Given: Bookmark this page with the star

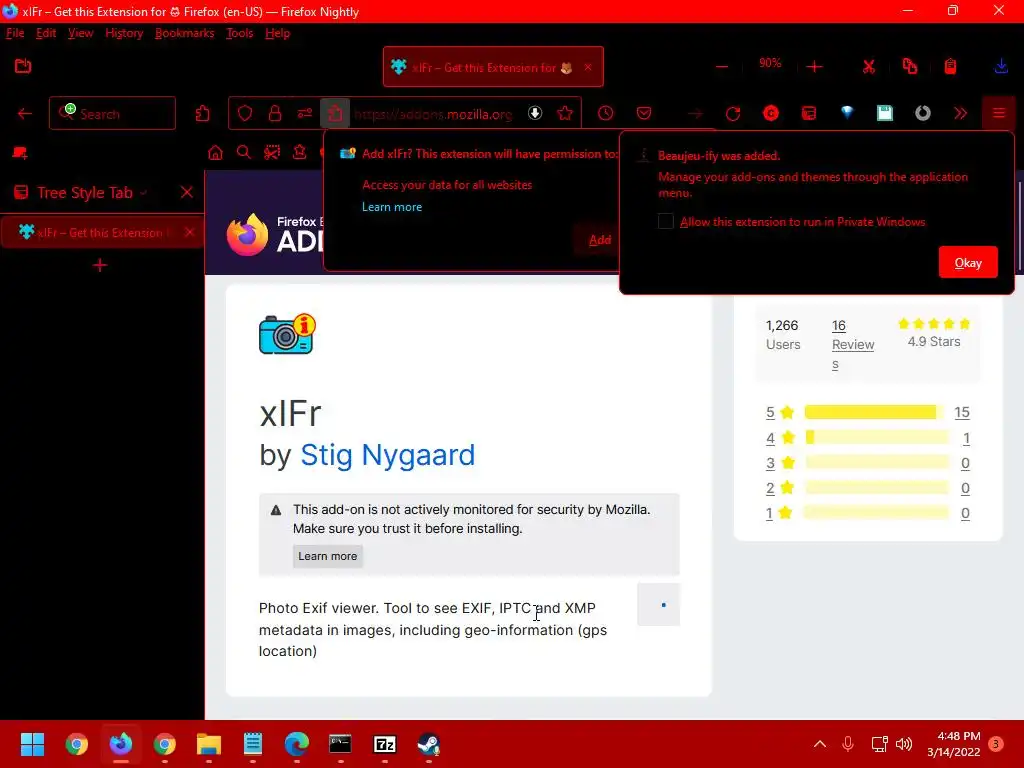Looking at the screenshot, I should click(565, 114).
